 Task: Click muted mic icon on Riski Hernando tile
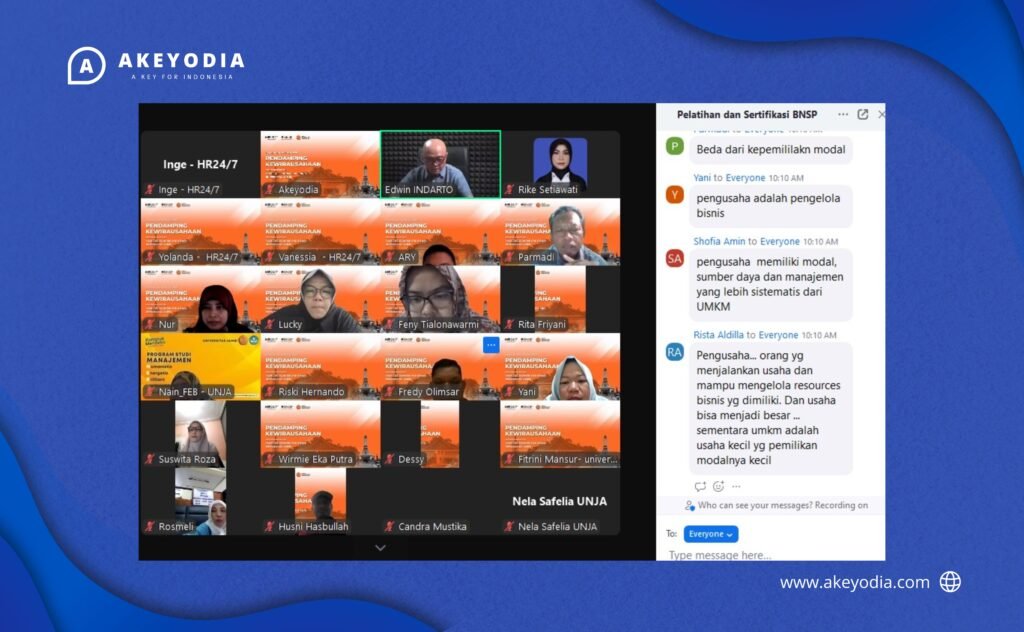point(269,392)
